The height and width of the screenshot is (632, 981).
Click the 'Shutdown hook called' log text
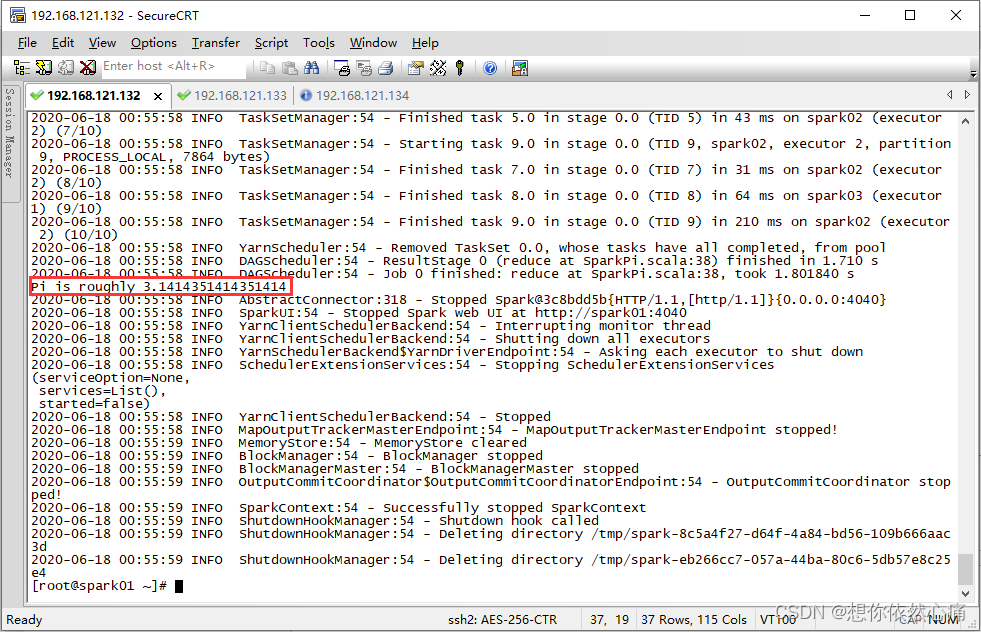[x=519, y=521]
